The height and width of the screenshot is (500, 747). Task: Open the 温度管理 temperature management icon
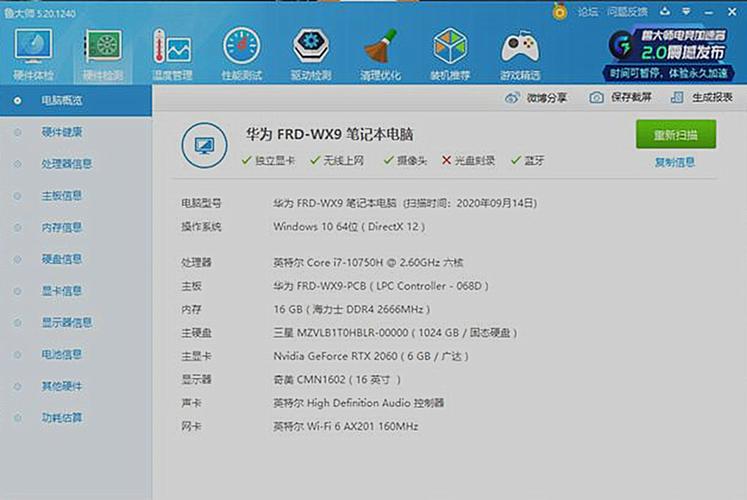(172, 54)
